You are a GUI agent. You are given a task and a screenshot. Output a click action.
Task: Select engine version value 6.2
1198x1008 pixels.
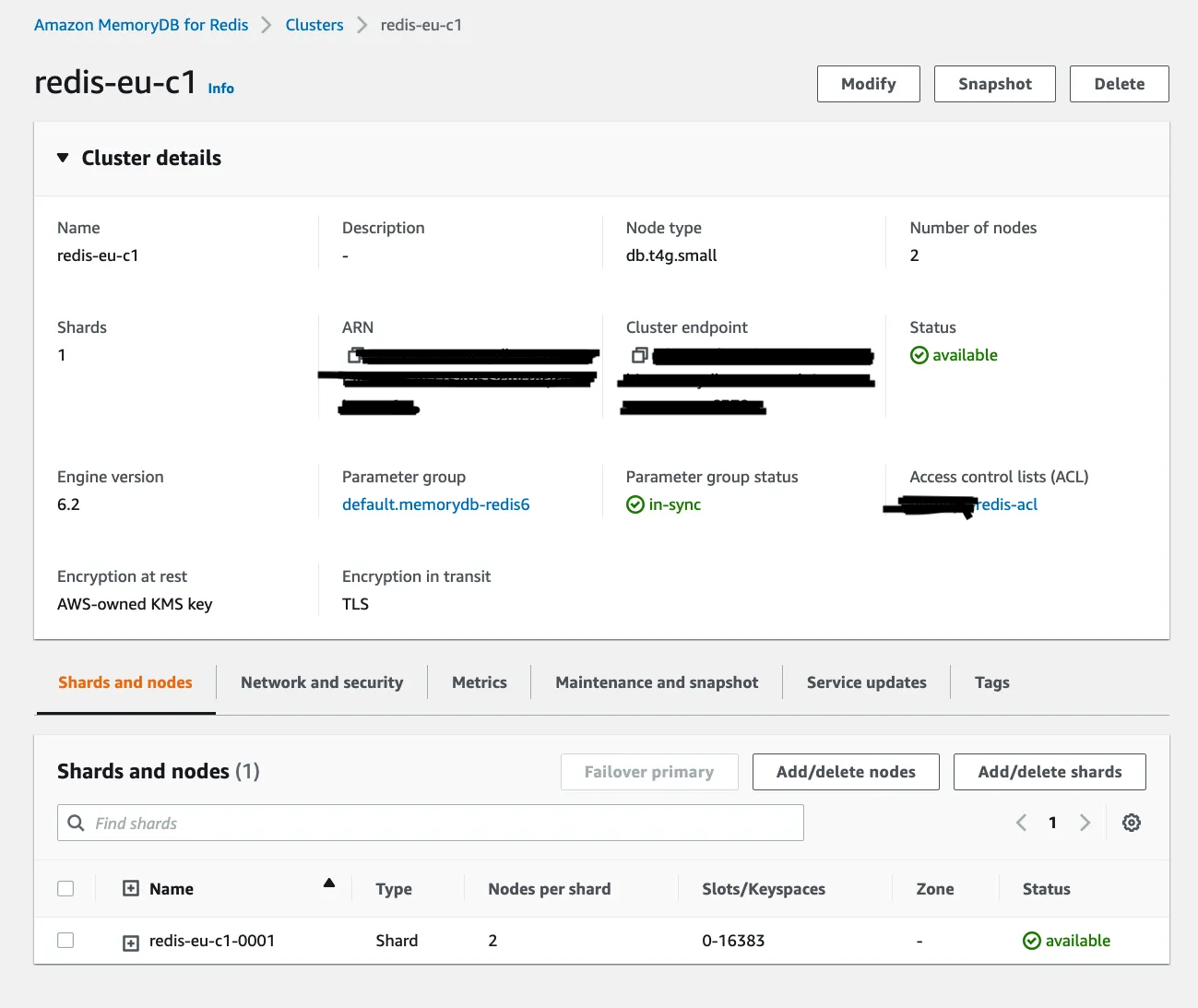[68, 504]
